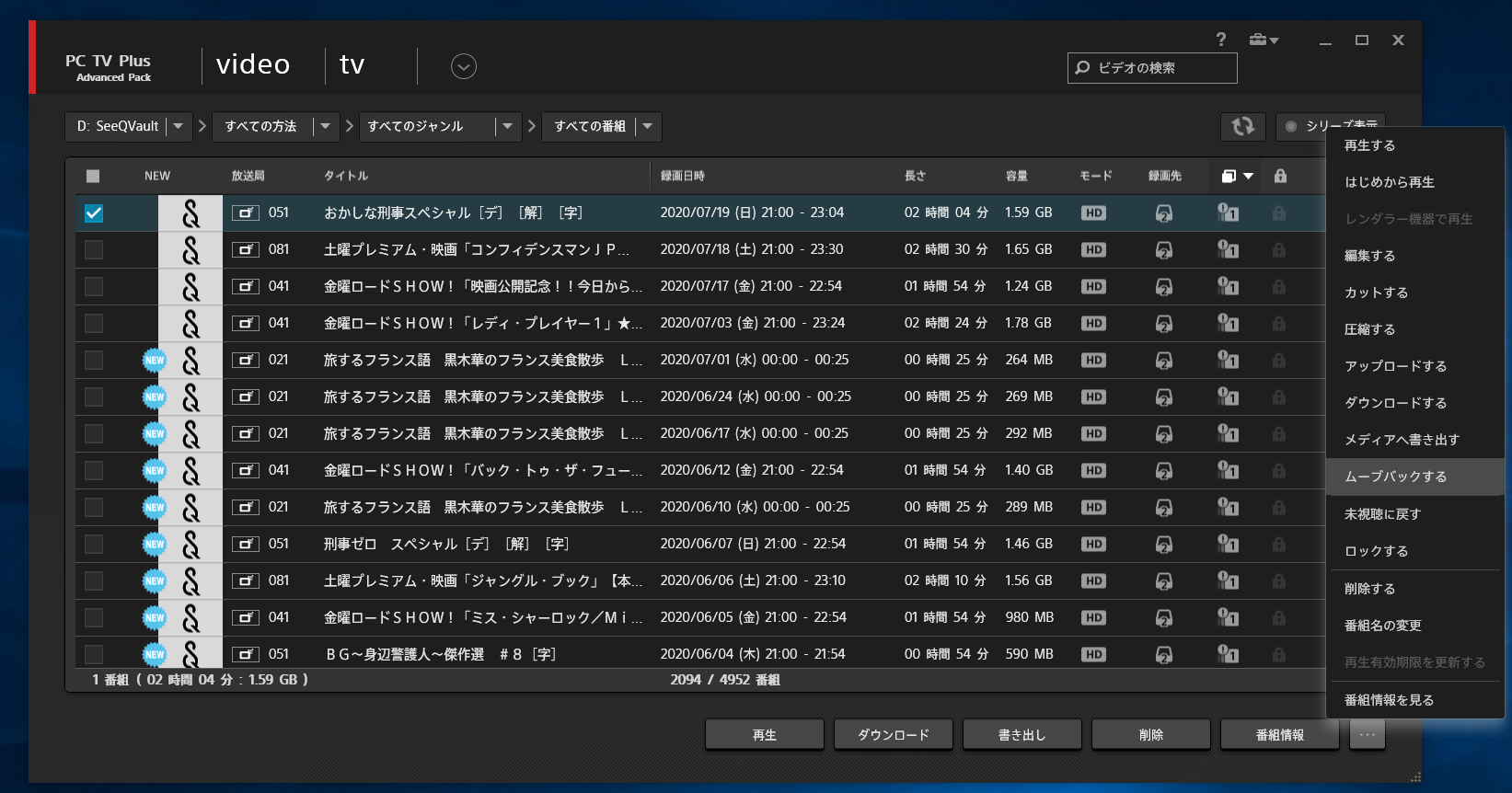Click the circled down-arrow next to tv
The width and height of the screenshot is (1512, 793).
coord(463,66)
